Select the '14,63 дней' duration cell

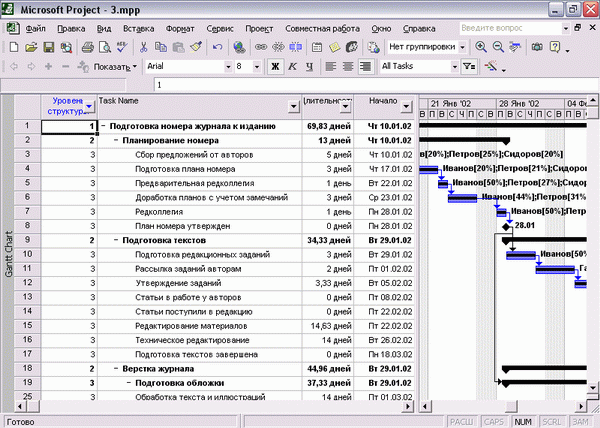coord(328,326)
